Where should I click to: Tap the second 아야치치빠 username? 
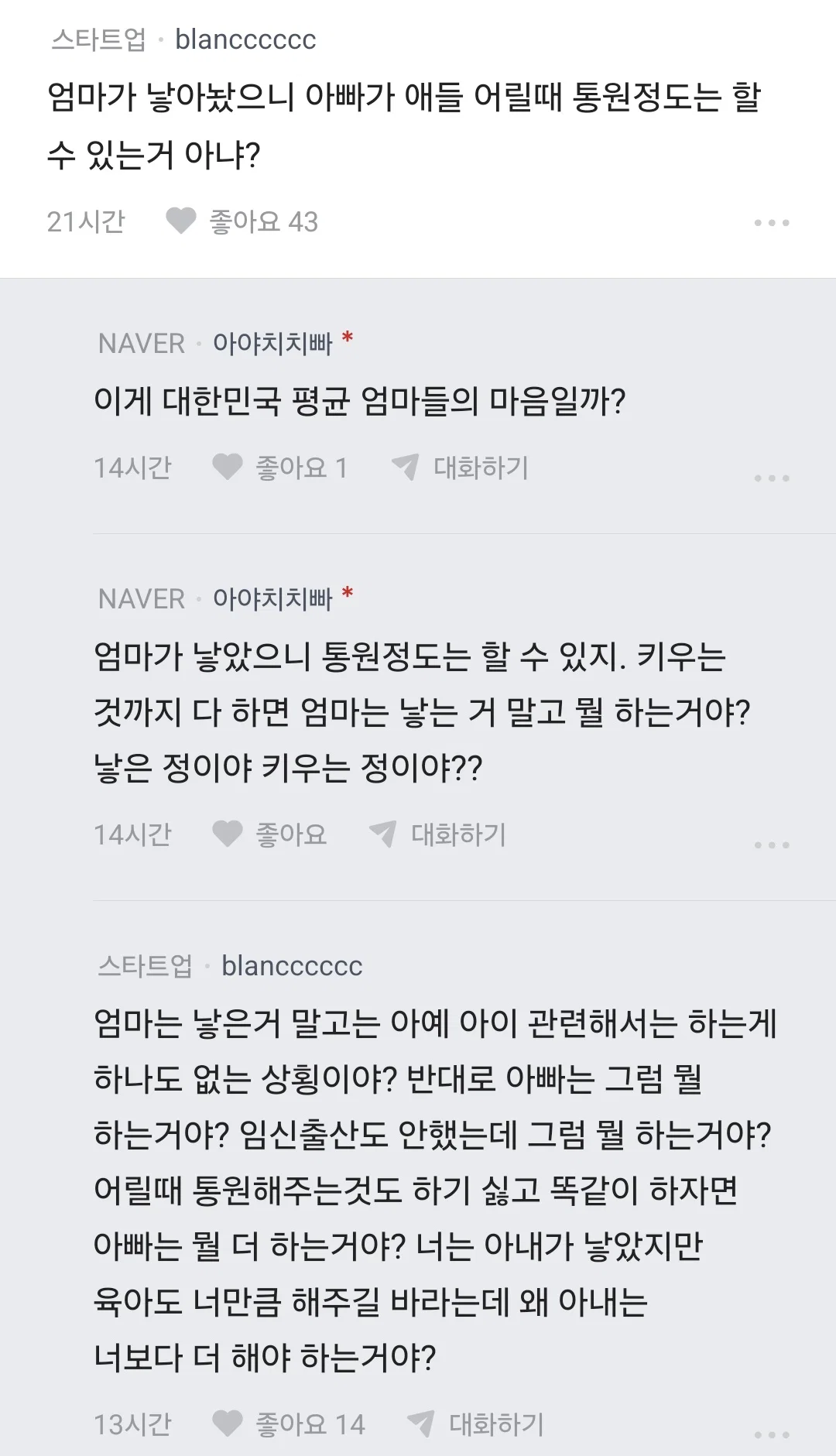point(272,598)
